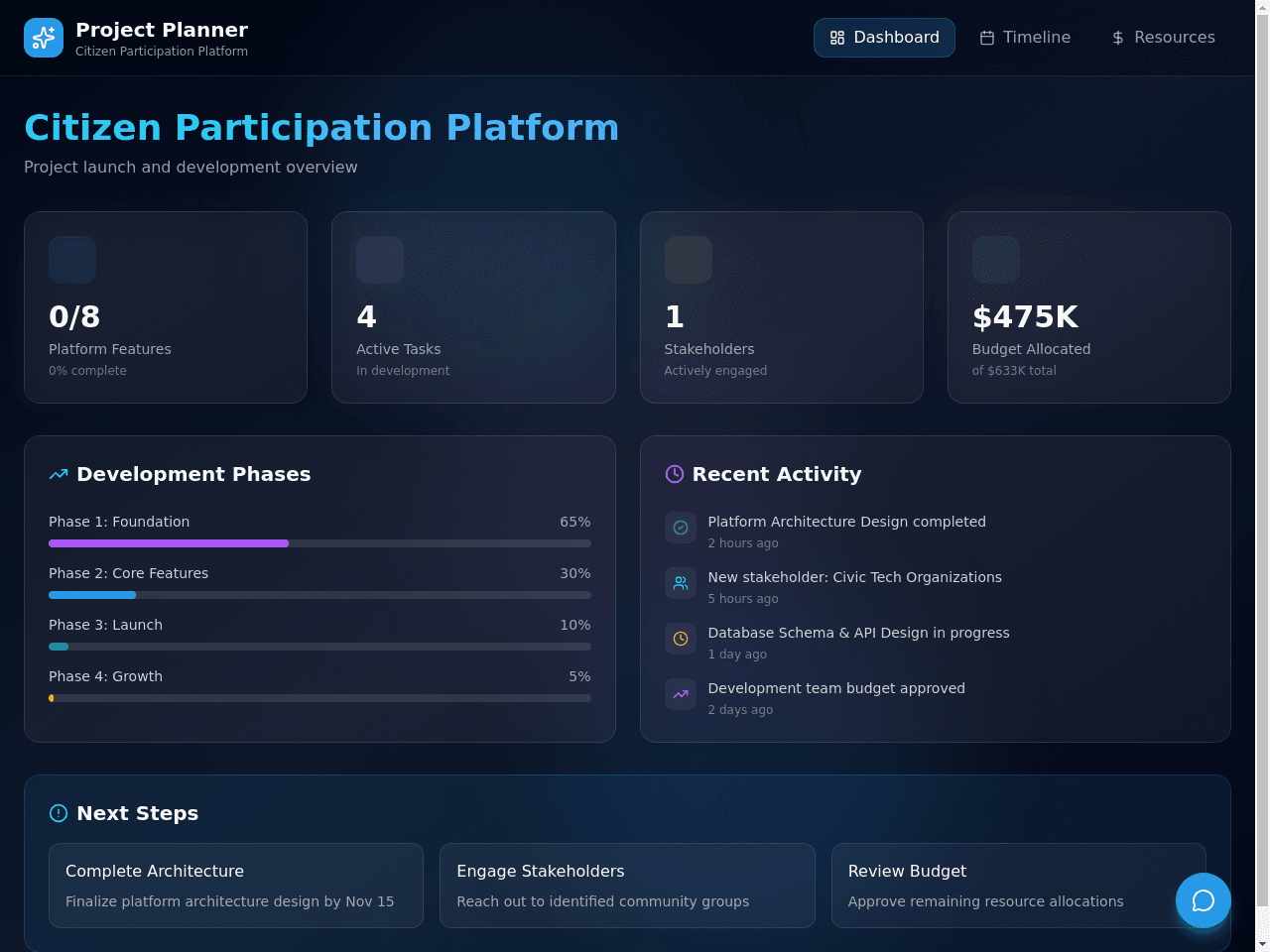The width and height of the screenshot is (1270, 952).
Task: Open the Review Budget next step card
Action: coord(1019,886)
